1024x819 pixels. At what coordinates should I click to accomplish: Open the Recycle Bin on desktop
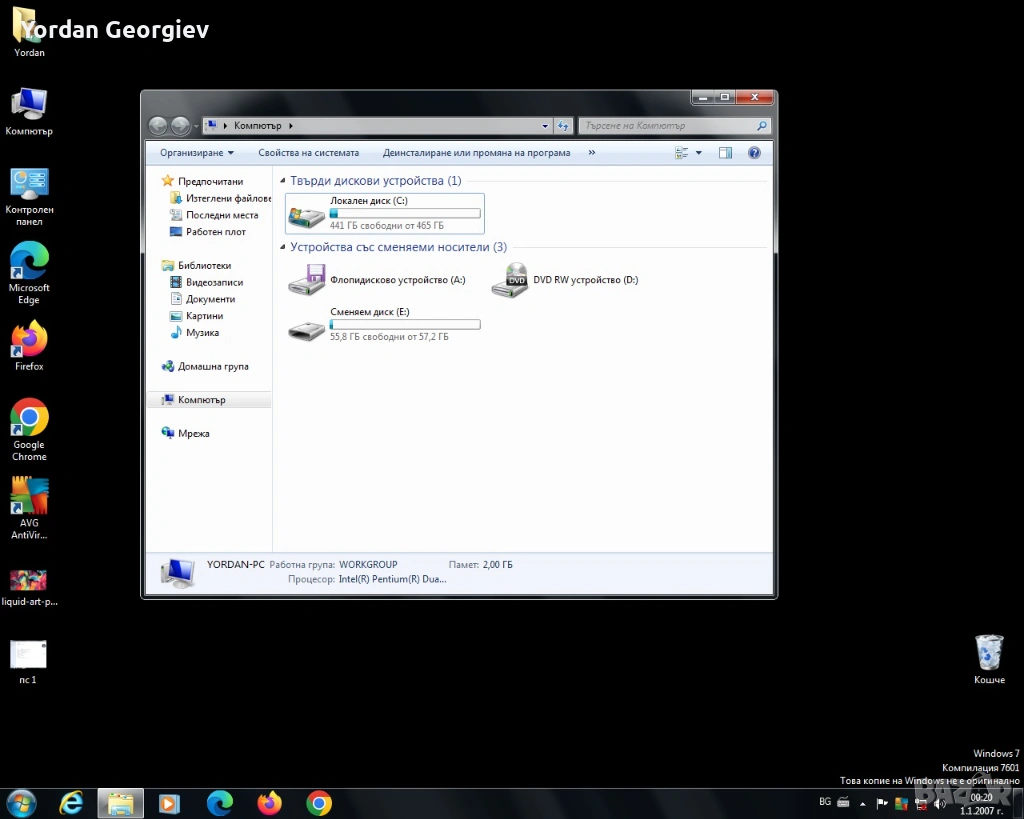(x=988, y=653)
